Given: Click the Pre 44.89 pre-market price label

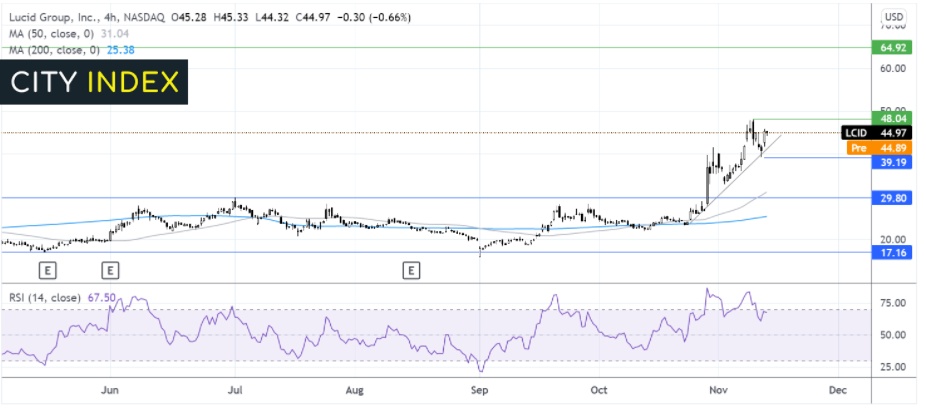Looking at the screenshot, I should [879, 148].
